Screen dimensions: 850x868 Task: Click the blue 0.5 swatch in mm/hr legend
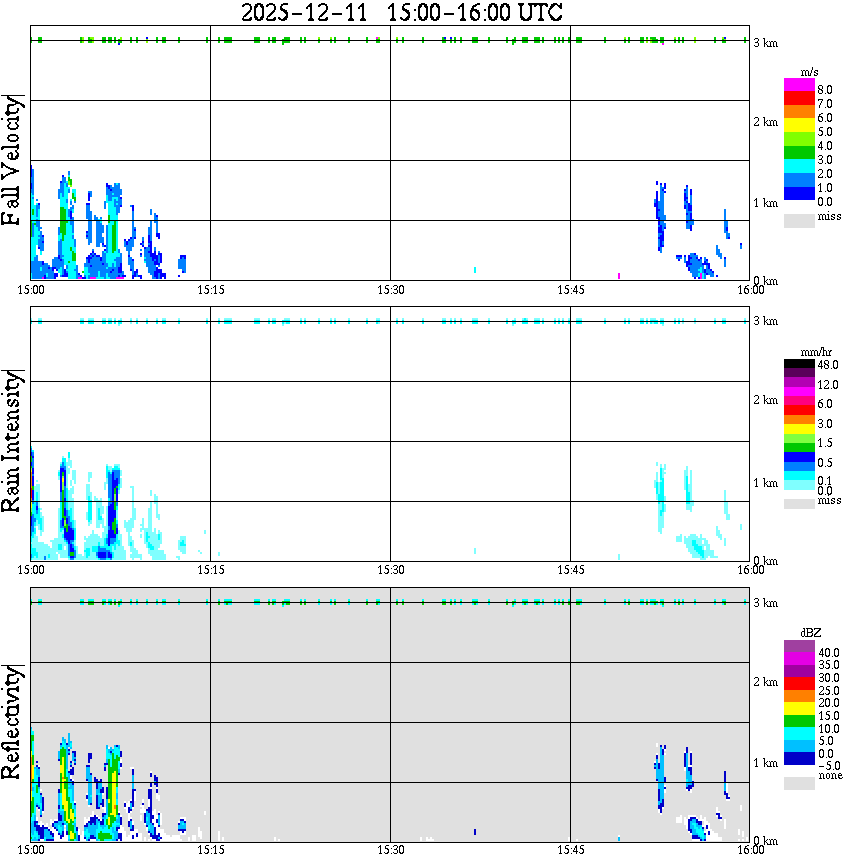point(799,457)
